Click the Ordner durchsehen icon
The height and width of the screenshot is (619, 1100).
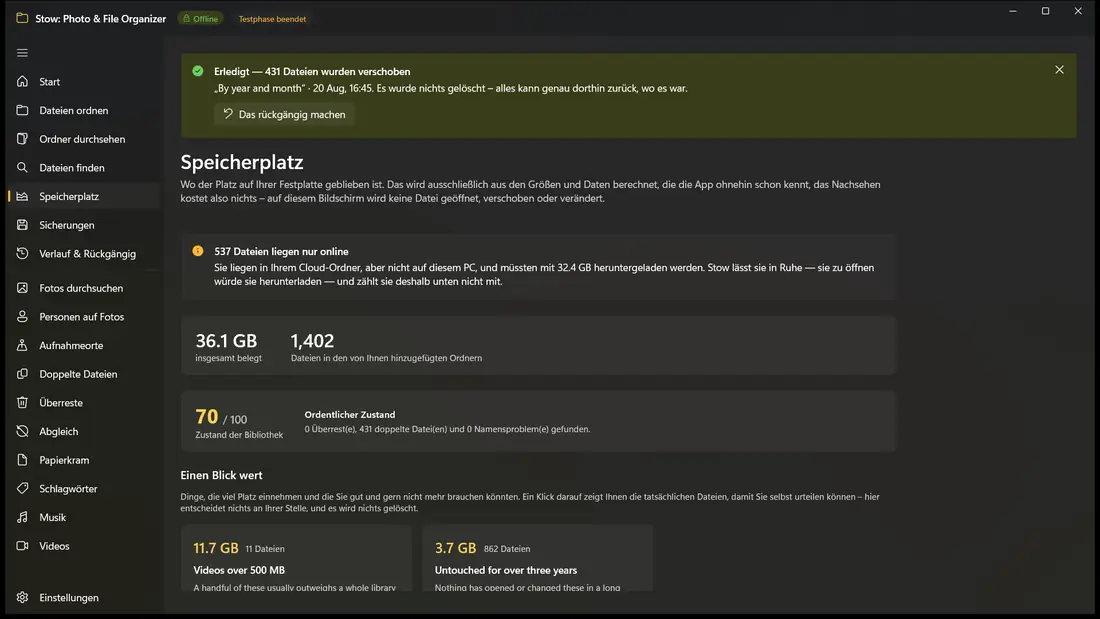click(x=22, y=139)
